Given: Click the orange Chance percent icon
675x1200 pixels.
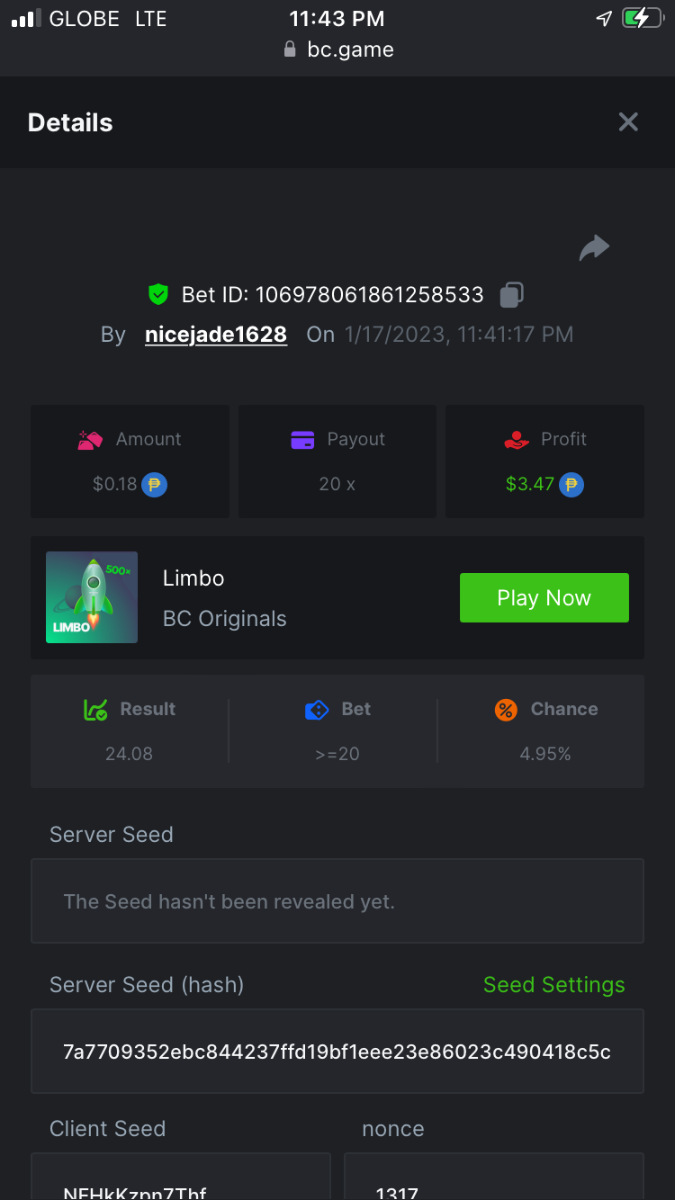Looking at the screenshot, I should (506, 710).
